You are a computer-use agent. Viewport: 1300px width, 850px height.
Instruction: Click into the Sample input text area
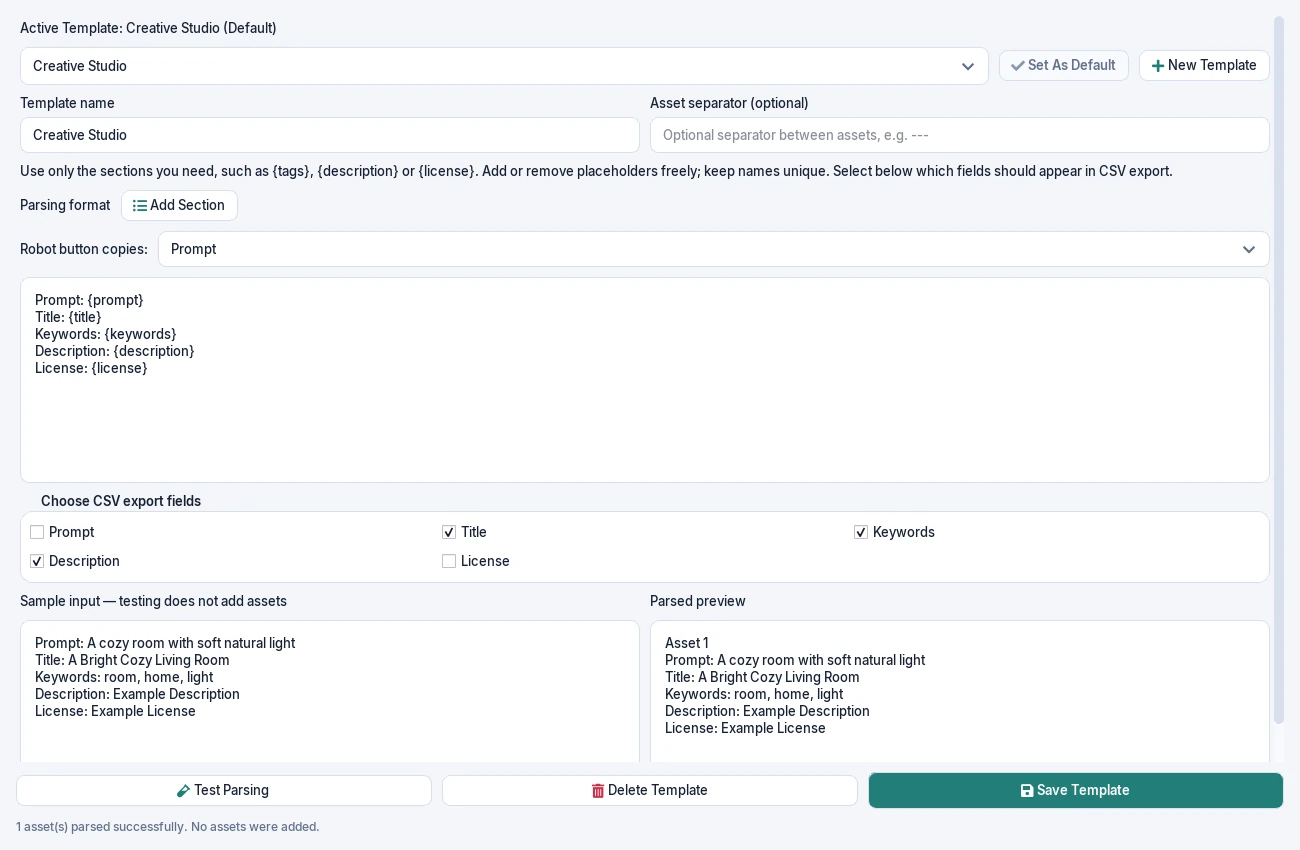(x=330, y=692)
